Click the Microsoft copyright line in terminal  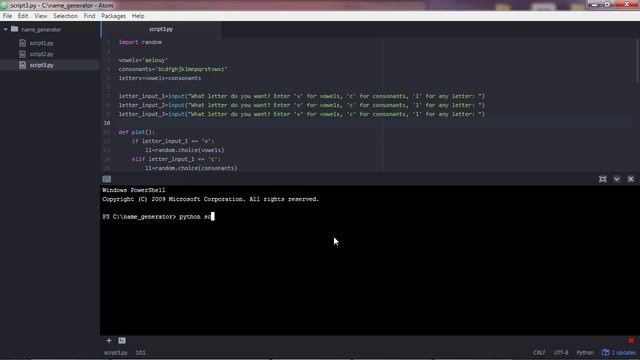[x=211, y=199]
